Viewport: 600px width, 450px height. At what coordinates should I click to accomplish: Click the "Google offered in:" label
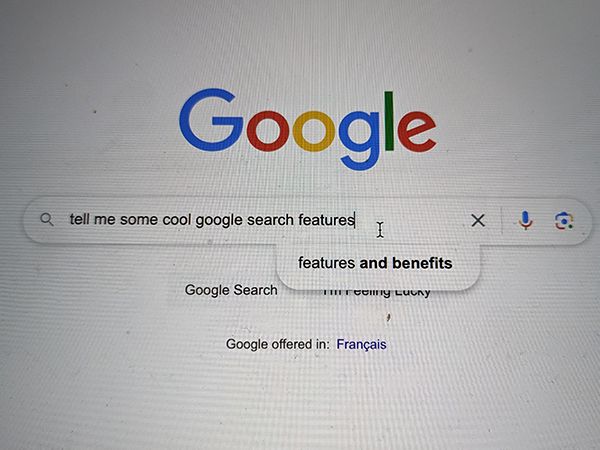click(x=277, y=344)
